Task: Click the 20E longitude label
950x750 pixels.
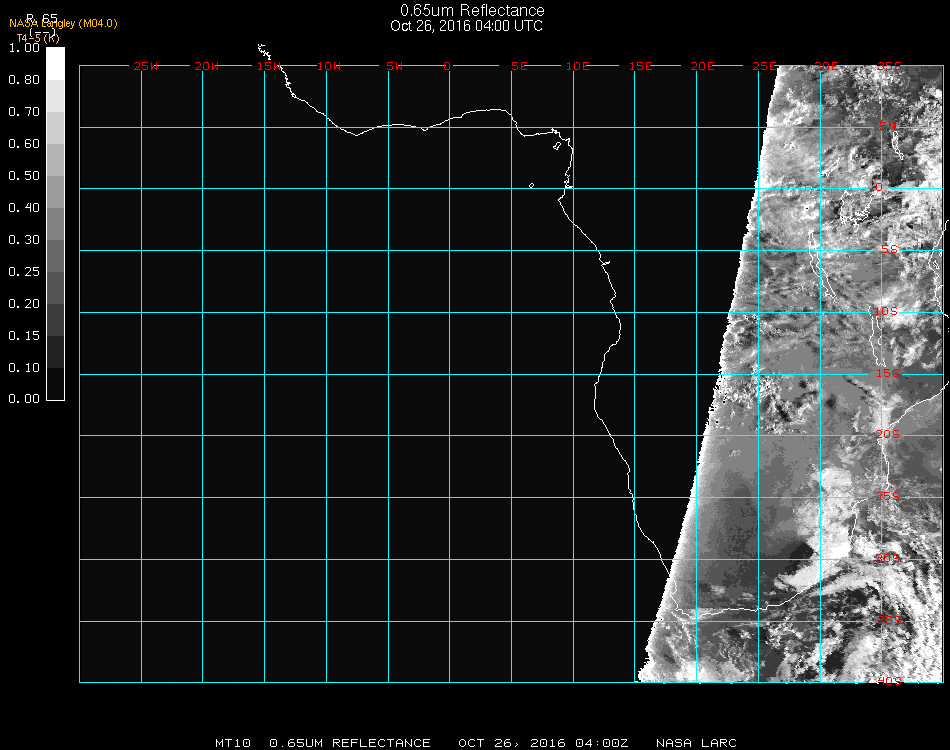Action: click(702, 66)
